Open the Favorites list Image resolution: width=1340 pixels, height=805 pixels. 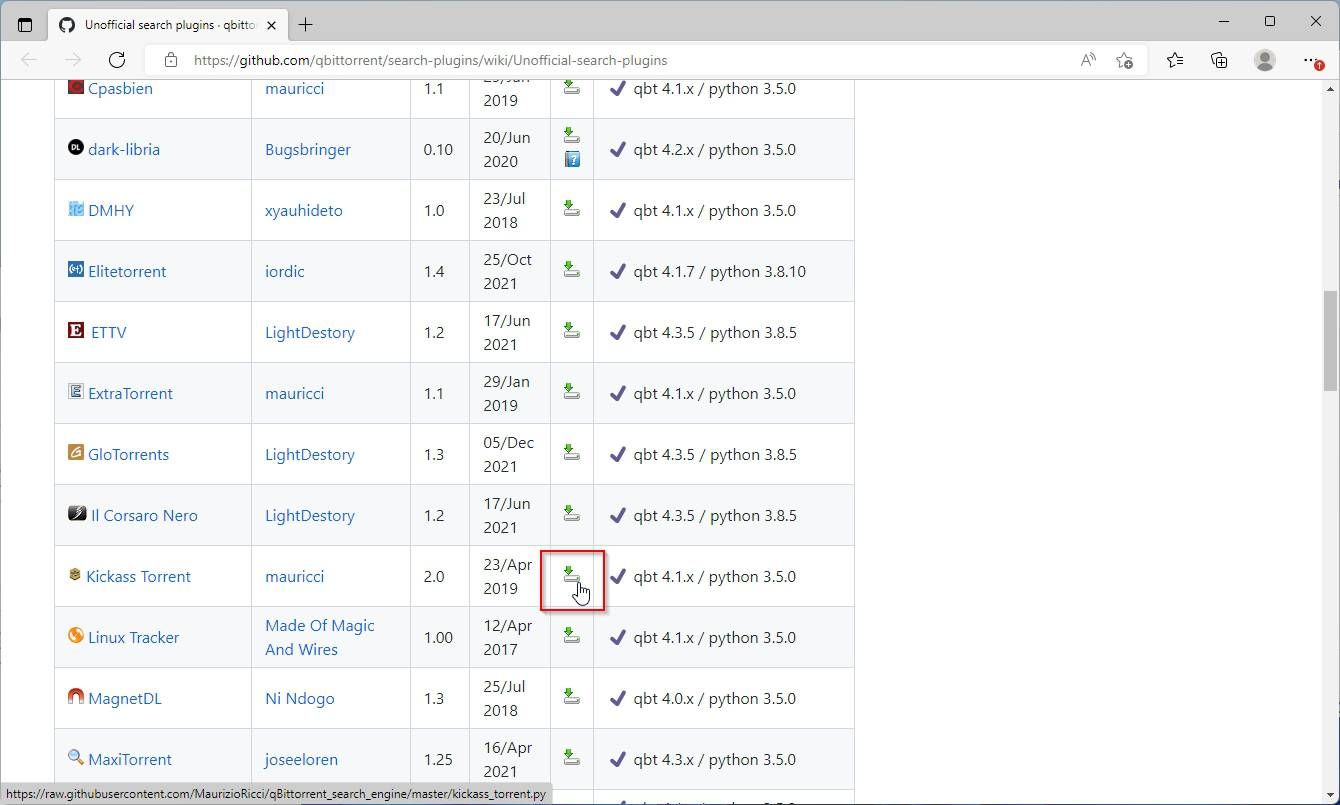pos(1174,60)
